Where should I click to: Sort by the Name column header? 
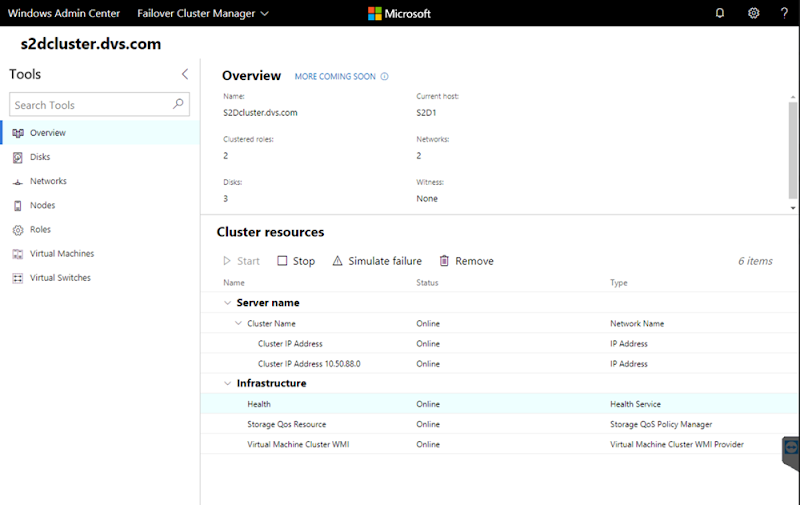234,283
